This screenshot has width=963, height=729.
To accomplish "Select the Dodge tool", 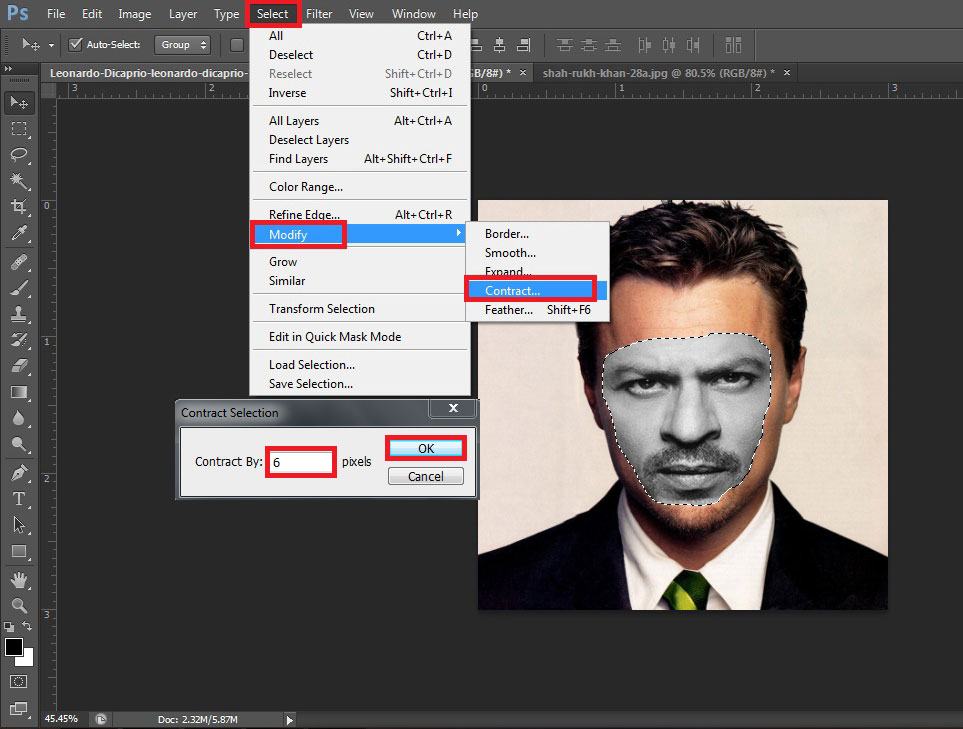I will [x=19, y=444].
